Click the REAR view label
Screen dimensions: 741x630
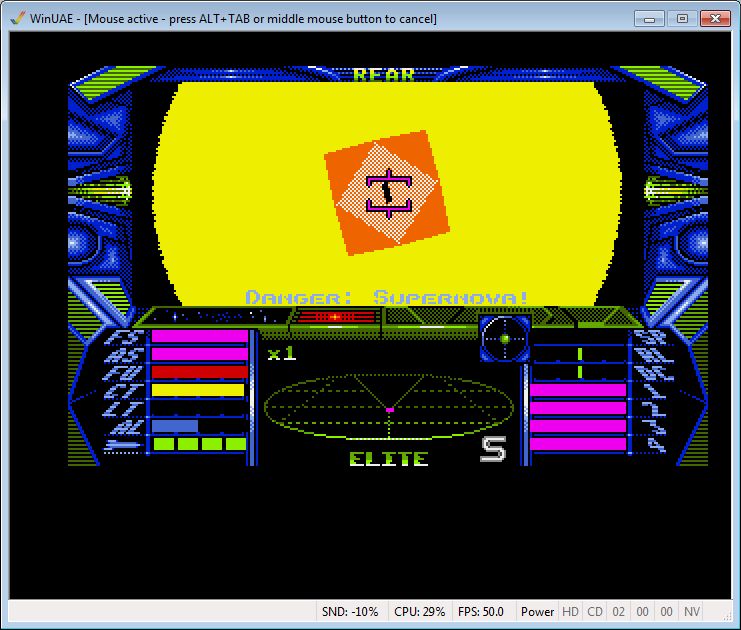click(x=384, y=75)
